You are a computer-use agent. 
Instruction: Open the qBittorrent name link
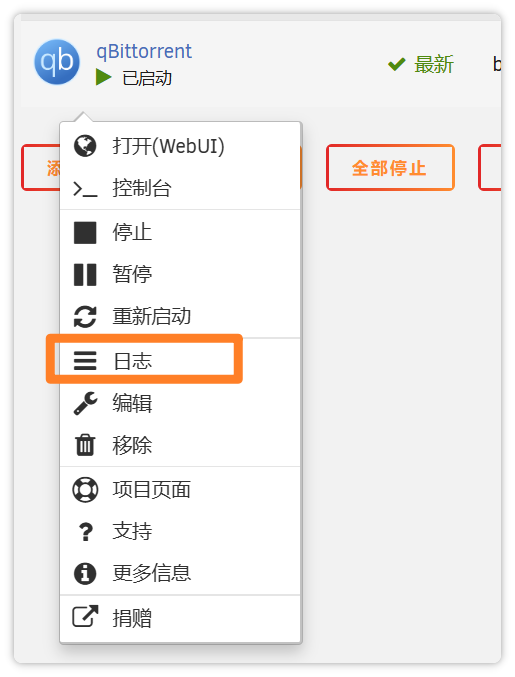tap(144, 51)
